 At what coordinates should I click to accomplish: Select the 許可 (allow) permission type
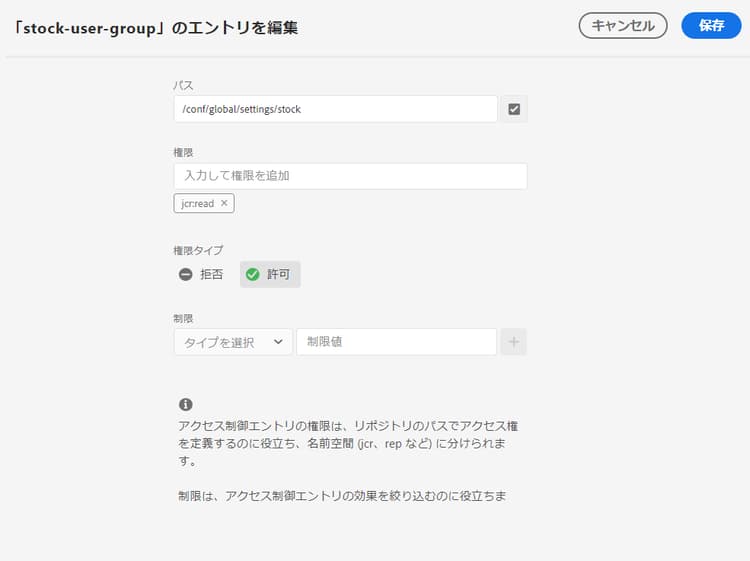(x=270, y=274)
